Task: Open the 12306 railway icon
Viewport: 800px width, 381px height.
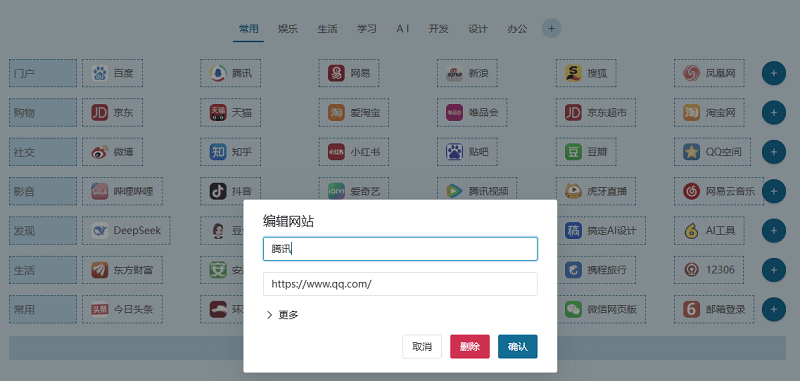Action: [691, 270]
